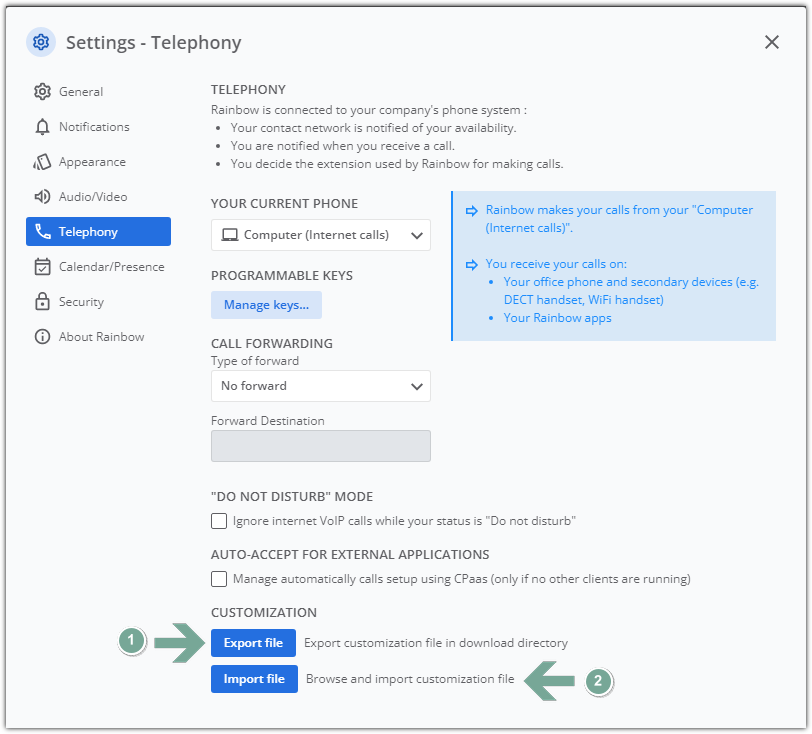Tick the CPaas auto-accept calls checkbox

(219, 579)
